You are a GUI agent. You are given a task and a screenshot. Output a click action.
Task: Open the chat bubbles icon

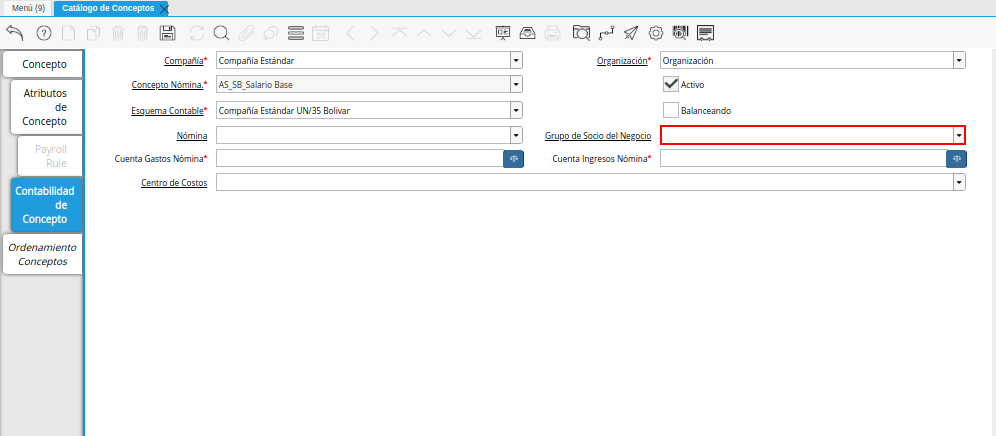[x=271, y=33]
